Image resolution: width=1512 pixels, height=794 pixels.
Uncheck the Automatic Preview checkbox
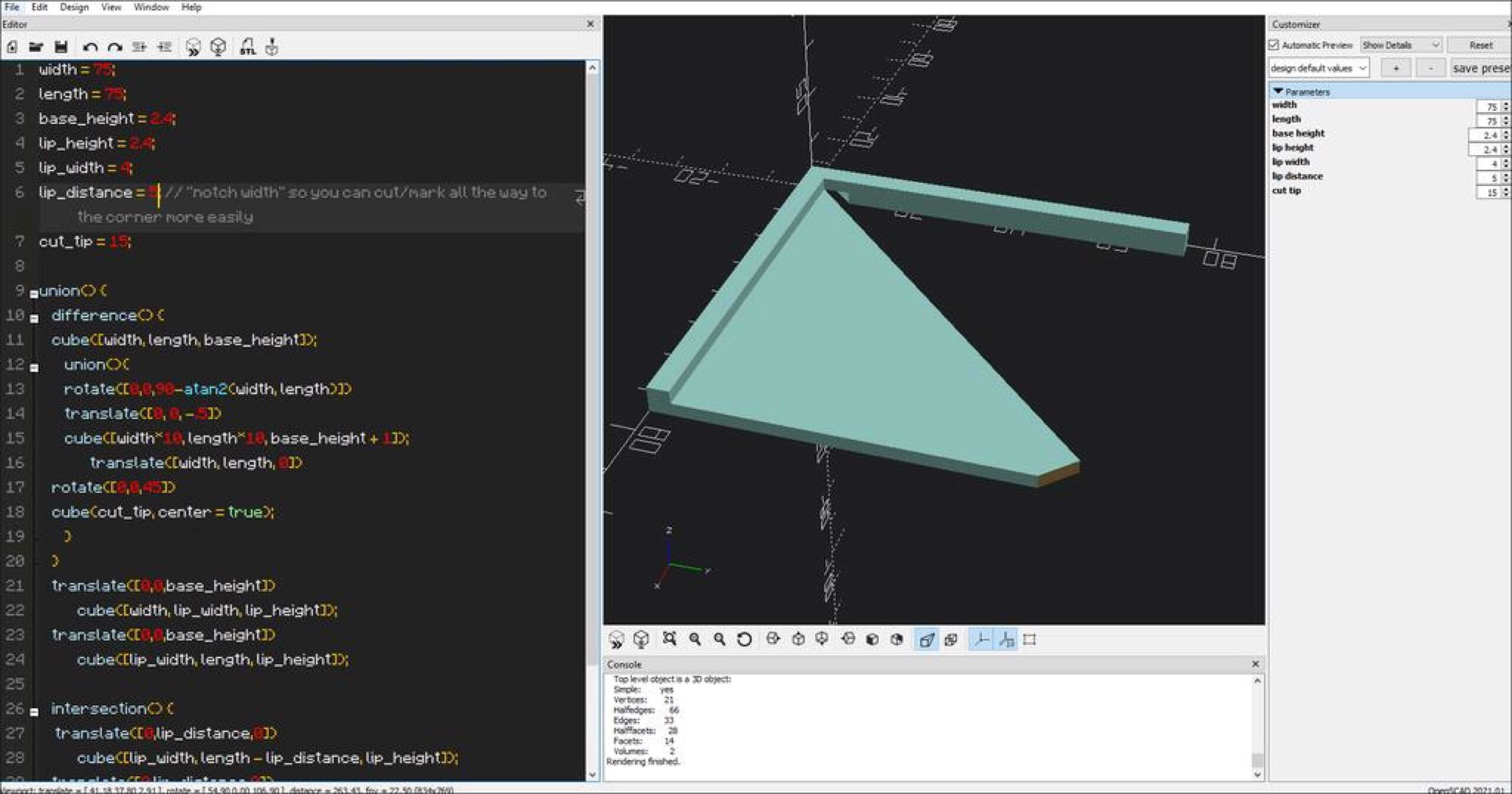1274,45
